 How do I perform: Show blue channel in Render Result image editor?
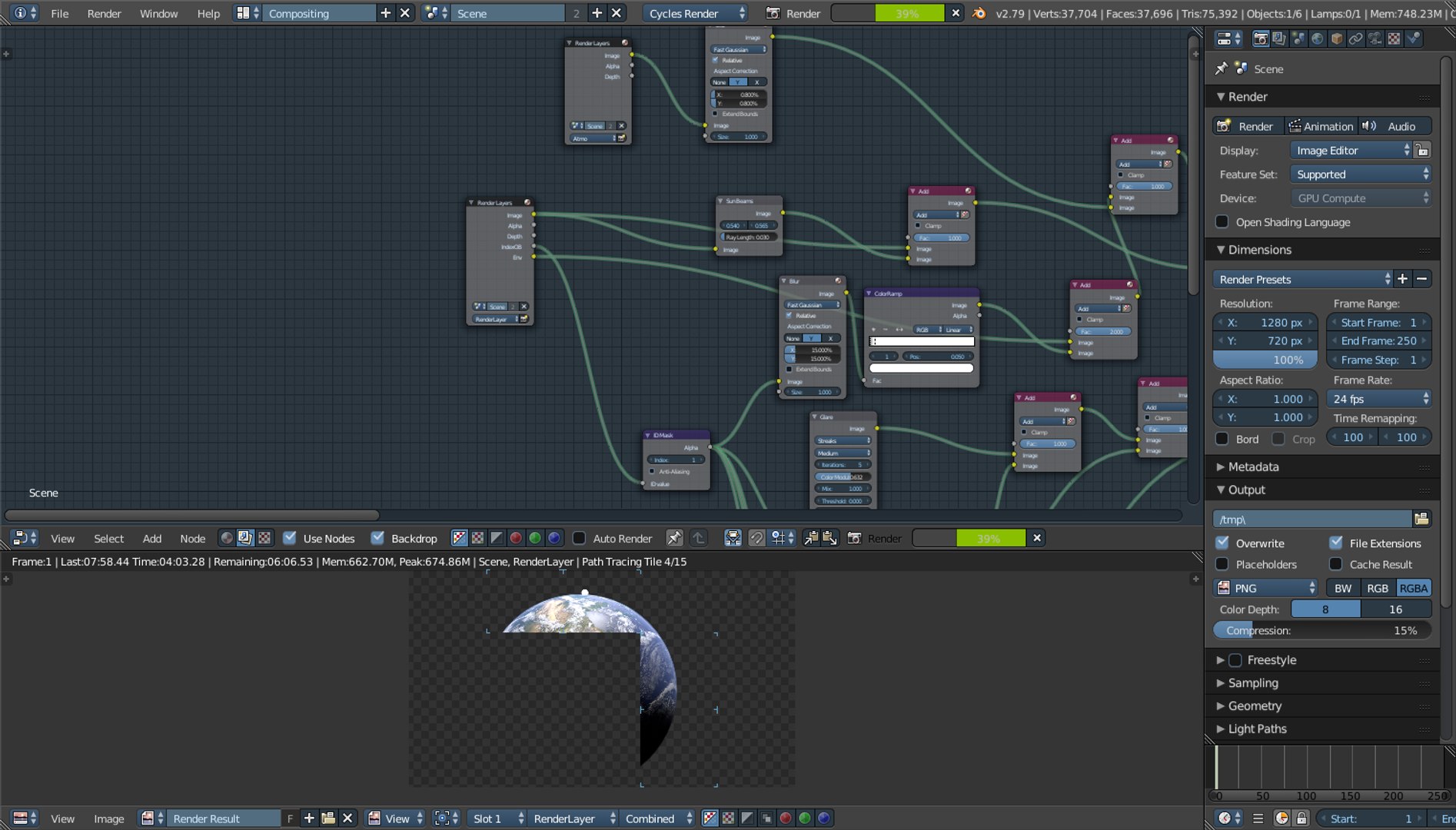(x=824, y=818)
